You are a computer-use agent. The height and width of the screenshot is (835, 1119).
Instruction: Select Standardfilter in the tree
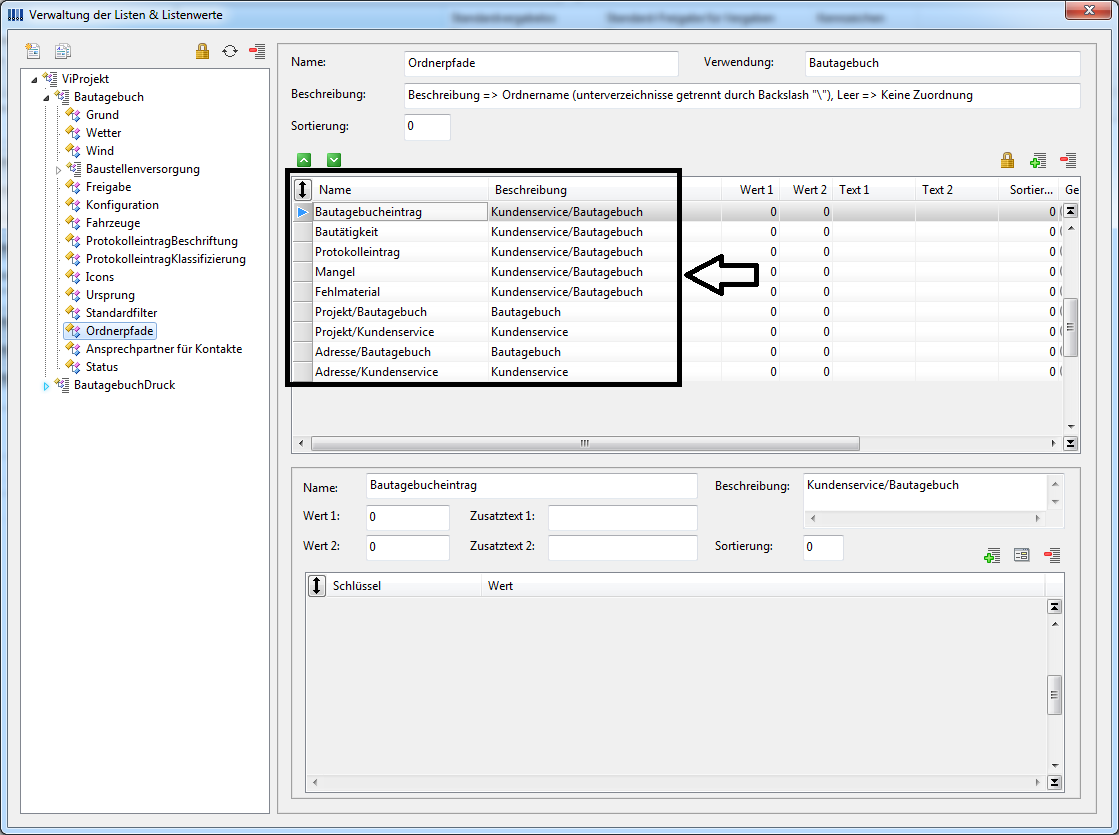tap(121, 313)
